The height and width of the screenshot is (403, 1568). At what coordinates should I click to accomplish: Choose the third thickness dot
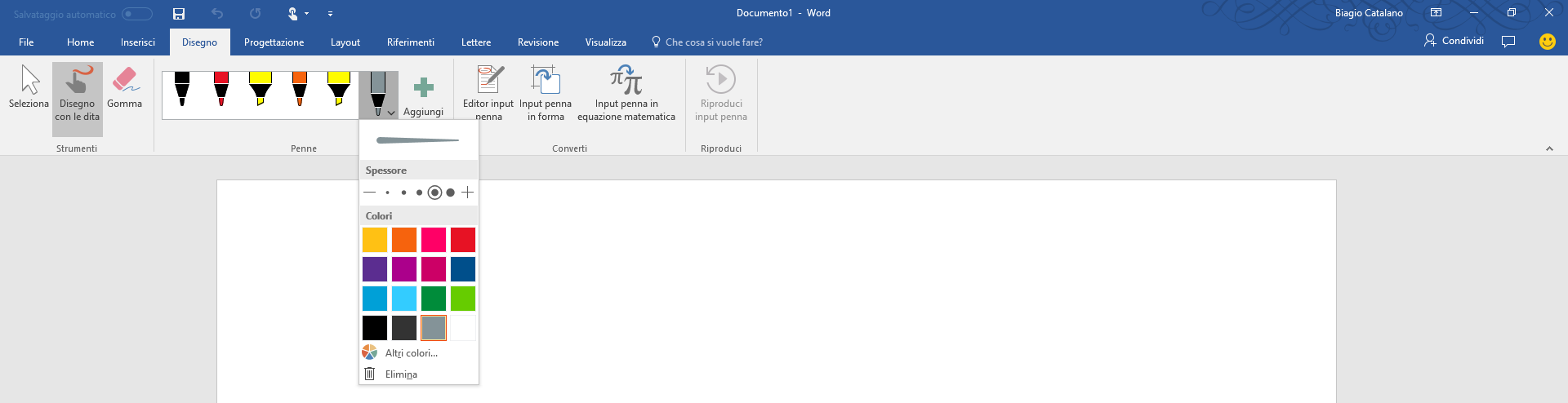click(419, 193)
